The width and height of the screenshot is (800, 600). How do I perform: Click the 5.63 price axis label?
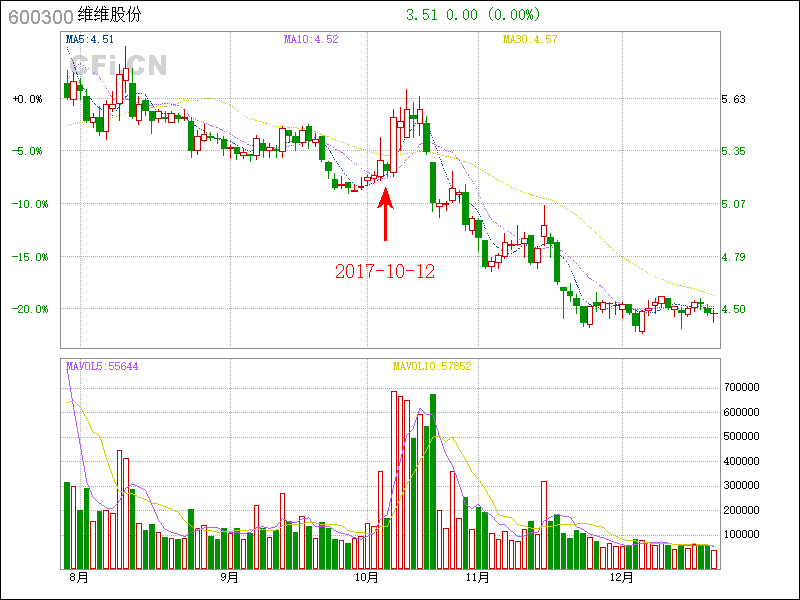[x=734, y=99]
